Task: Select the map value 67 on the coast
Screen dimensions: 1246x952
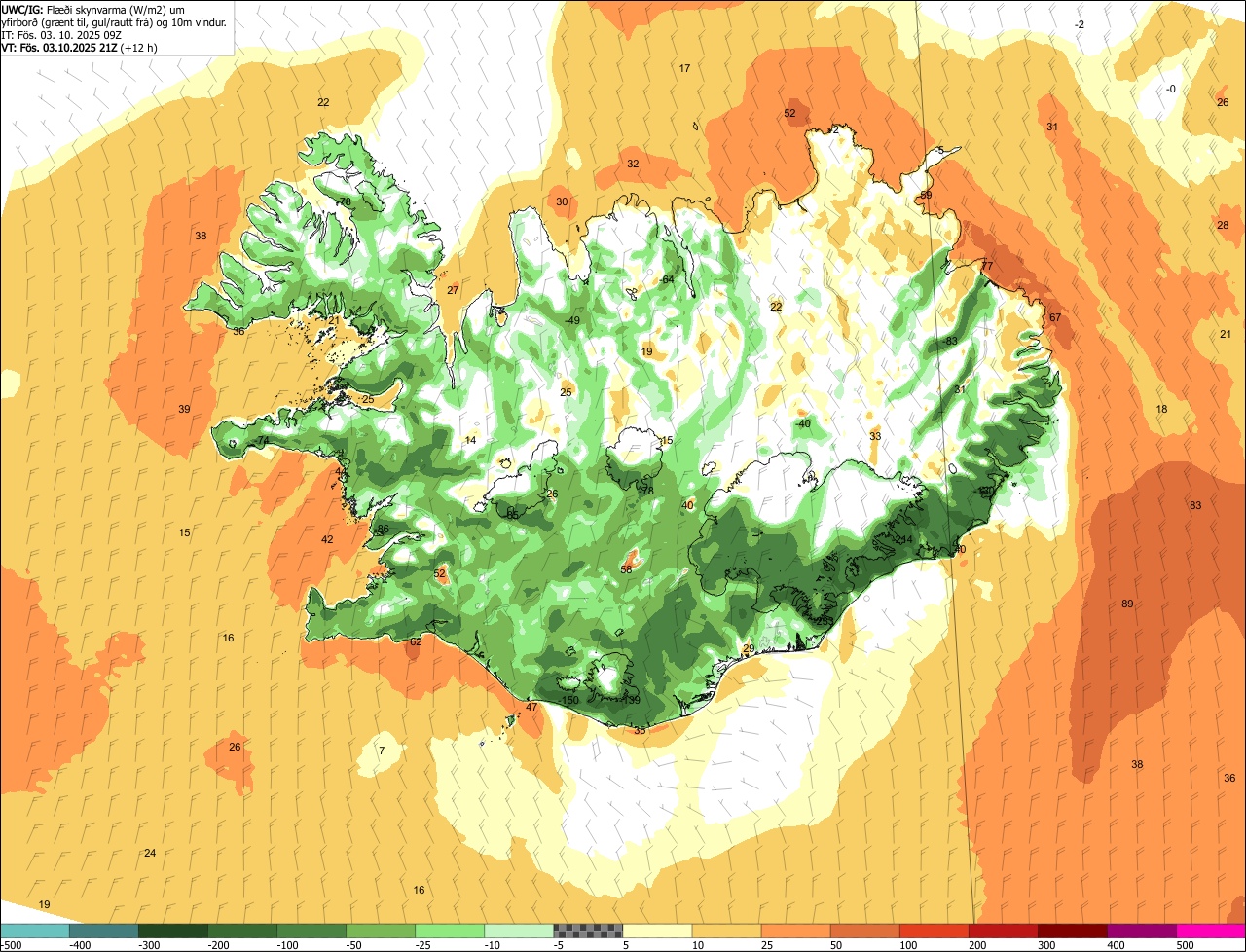Action: pyautogui.click(x=1055, y=317)
